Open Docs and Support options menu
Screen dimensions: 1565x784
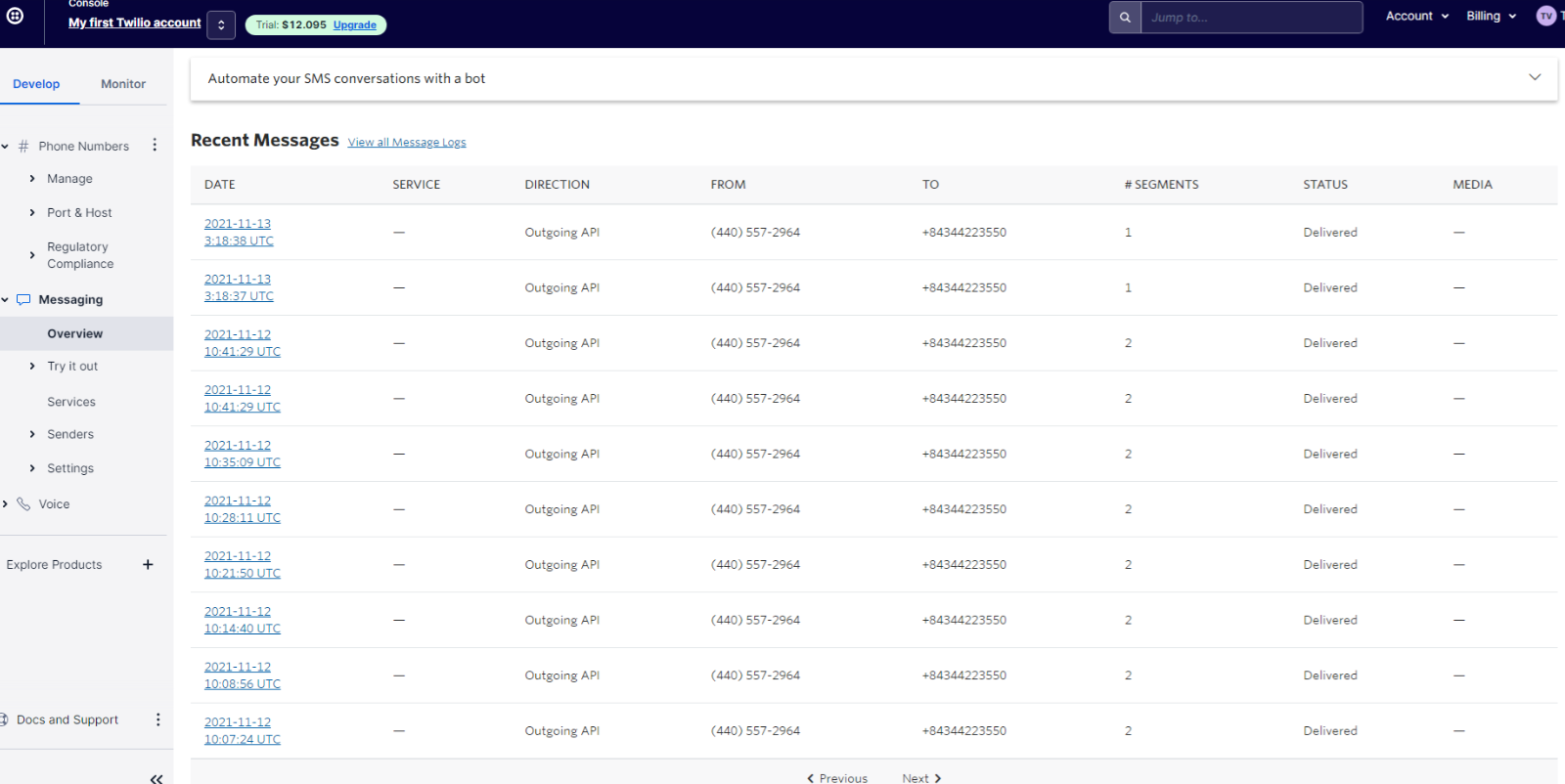coord(157,719)
